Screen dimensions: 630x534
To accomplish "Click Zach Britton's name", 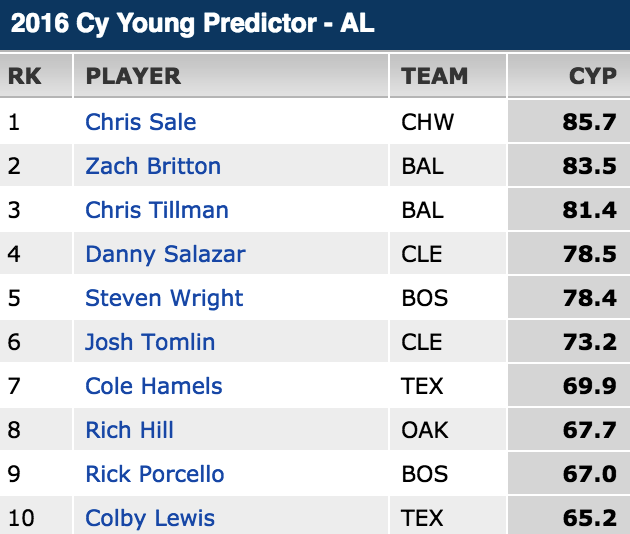I will 153,166.
